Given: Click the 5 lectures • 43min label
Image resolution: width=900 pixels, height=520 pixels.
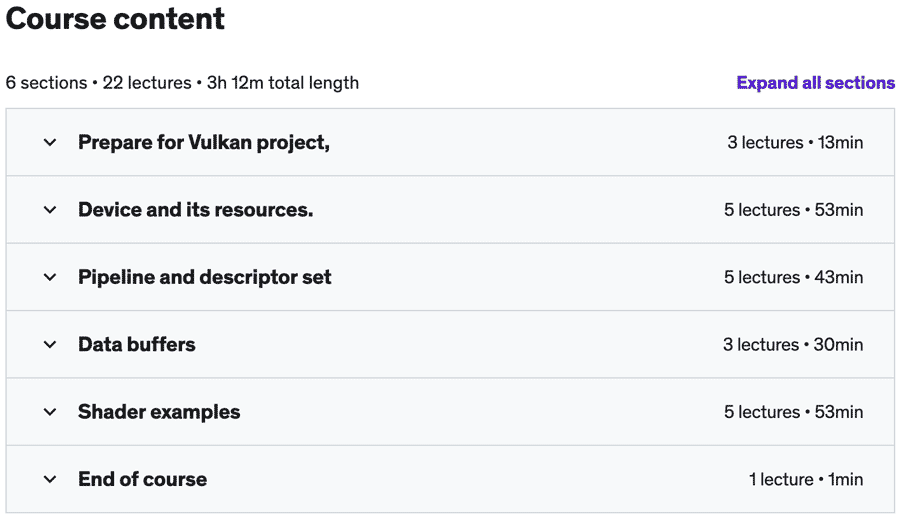Looking at the screenshot, I should [x=793, y=277].
